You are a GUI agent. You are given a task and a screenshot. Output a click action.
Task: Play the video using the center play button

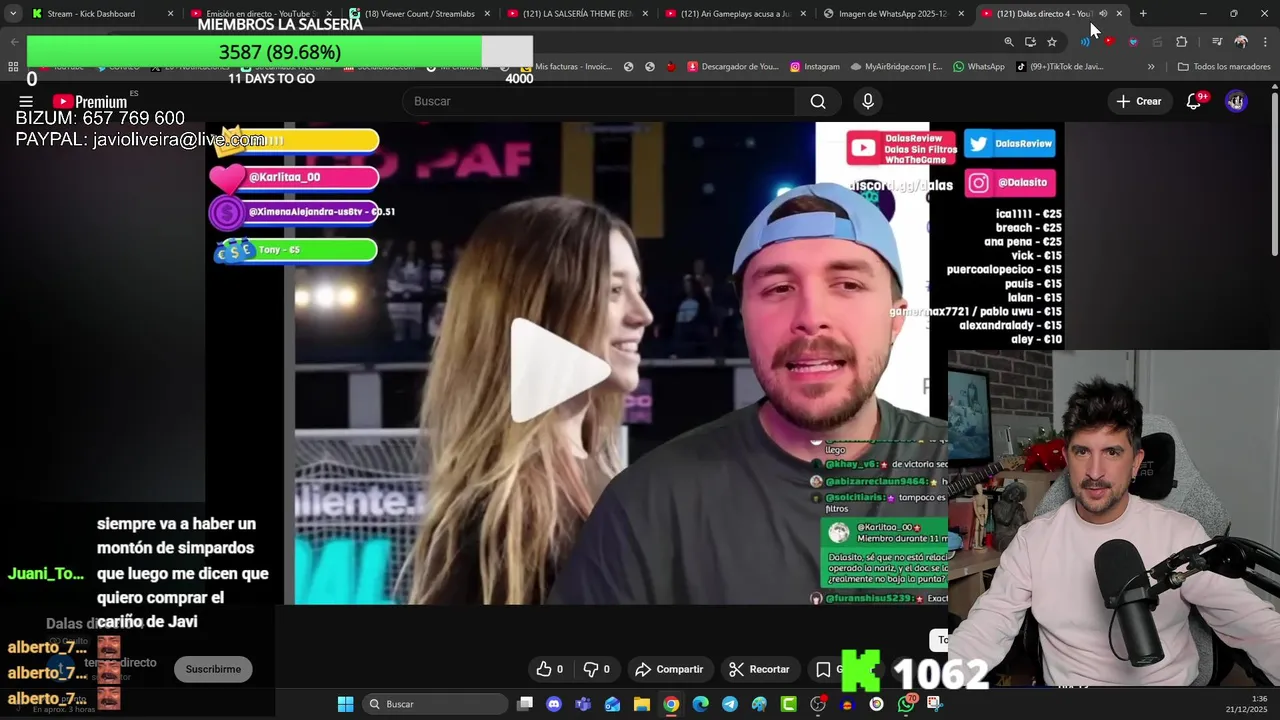pyautogui.click(x=560, y=371)
